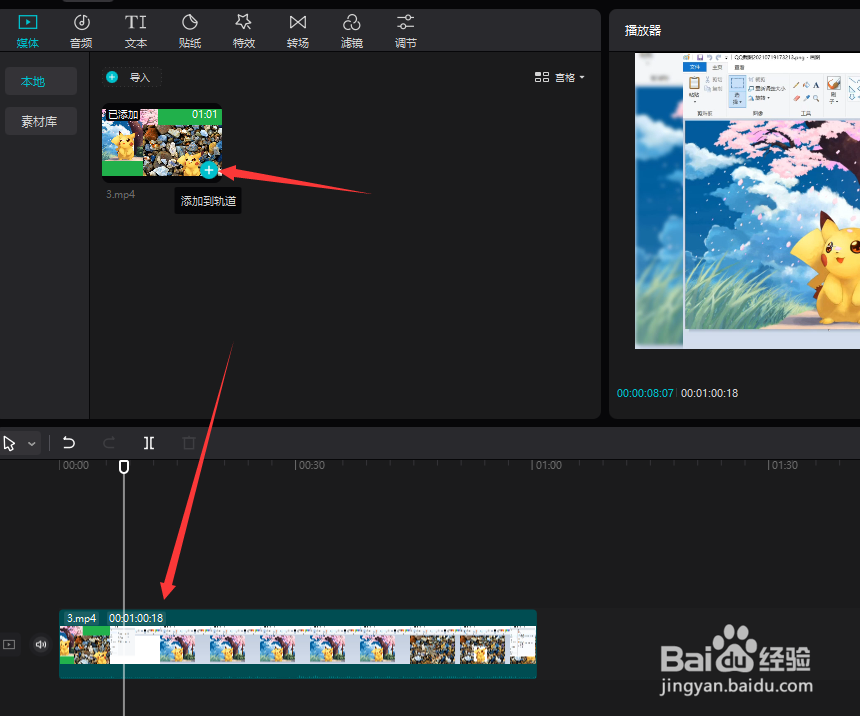
Task: Open the 调节 adjustment tab
Action: pos(405,31)
